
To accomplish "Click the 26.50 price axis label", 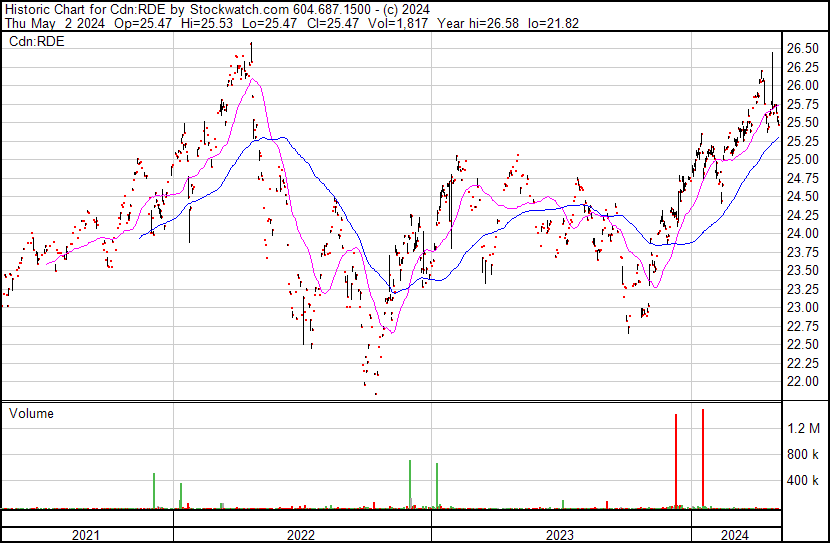I will [803, 48].
